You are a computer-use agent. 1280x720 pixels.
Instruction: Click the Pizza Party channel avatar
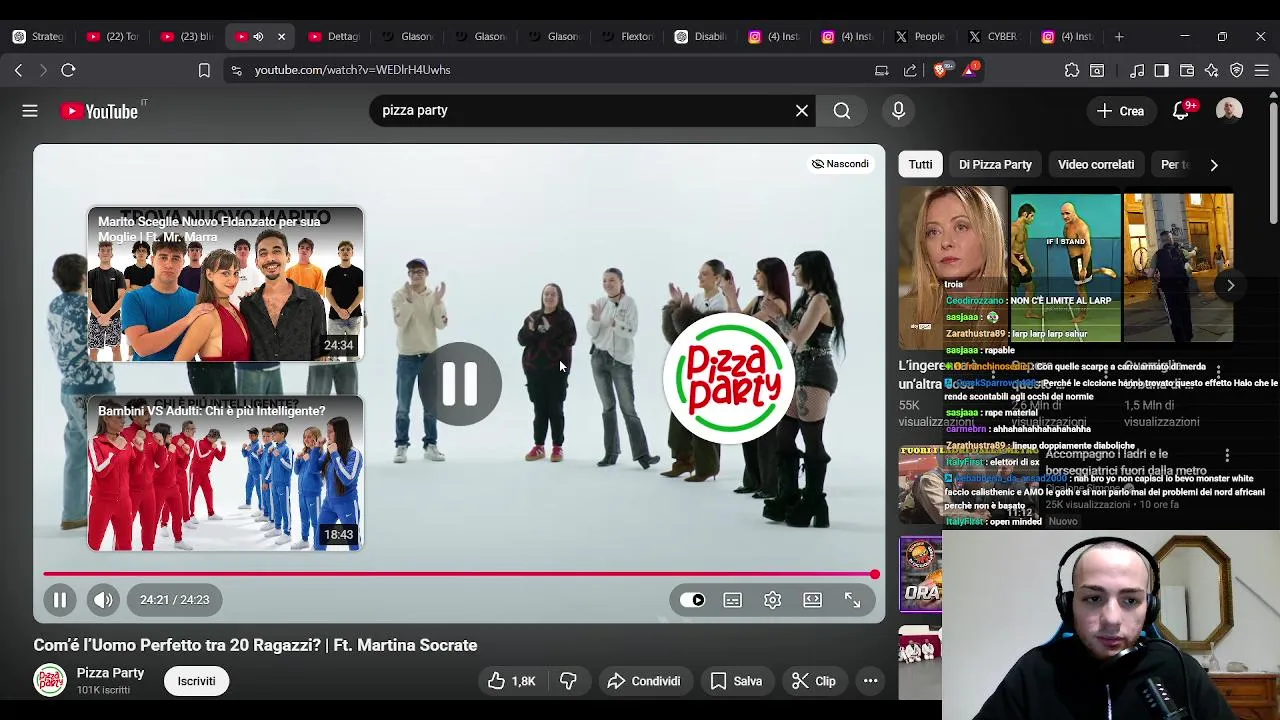click(50, 680)
